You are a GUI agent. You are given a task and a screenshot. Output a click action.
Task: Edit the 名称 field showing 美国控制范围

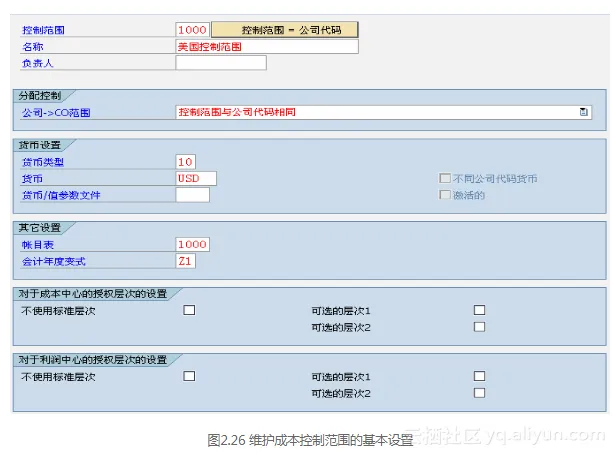[267, 47]
